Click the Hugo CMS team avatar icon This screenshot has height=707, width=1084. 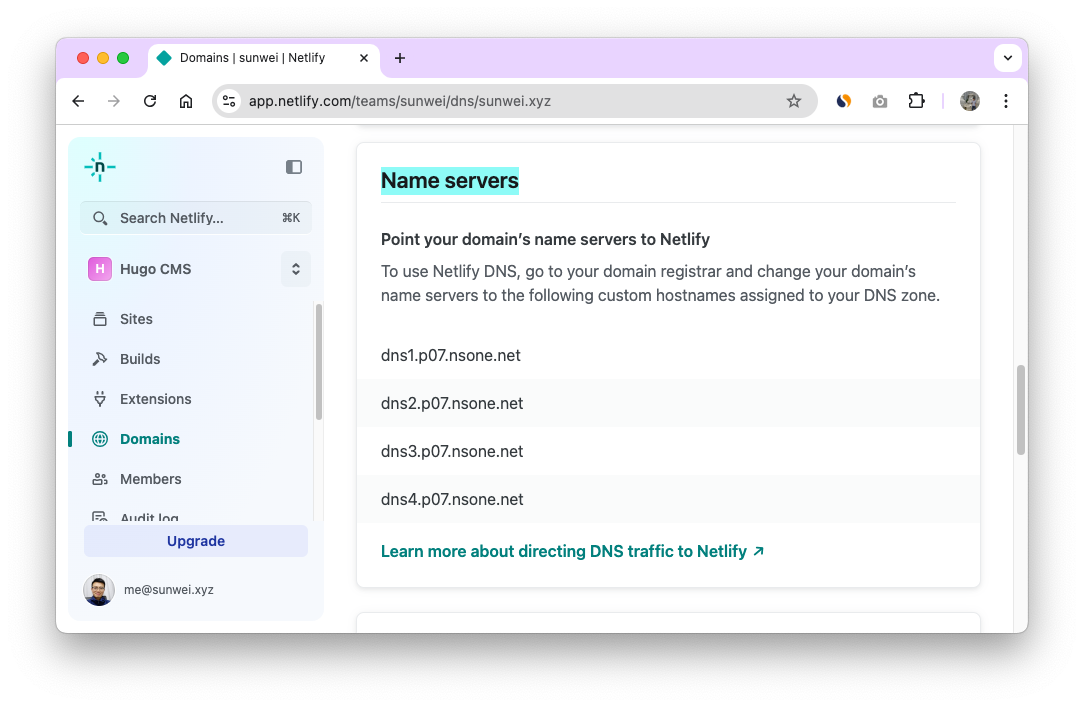pyautogui.click(x=100, y=269)
